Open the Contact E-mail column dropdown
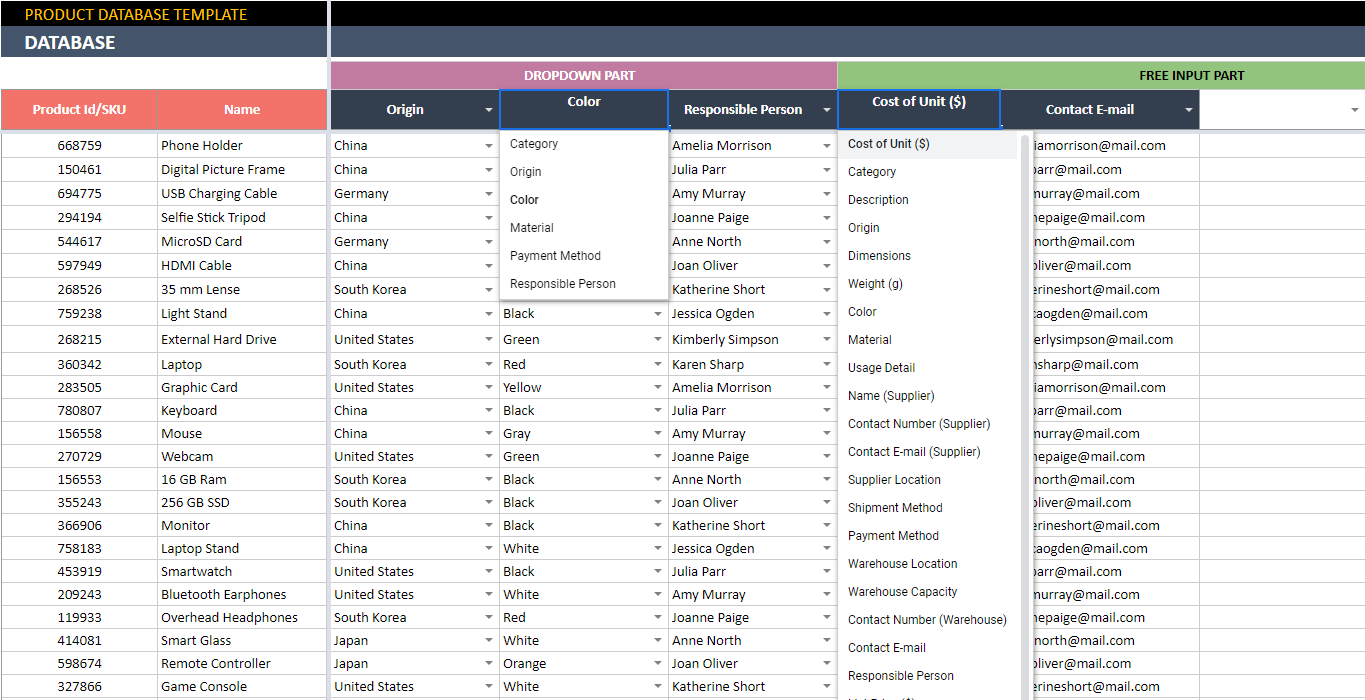The image size is (1365, 700). [1188, 109]
